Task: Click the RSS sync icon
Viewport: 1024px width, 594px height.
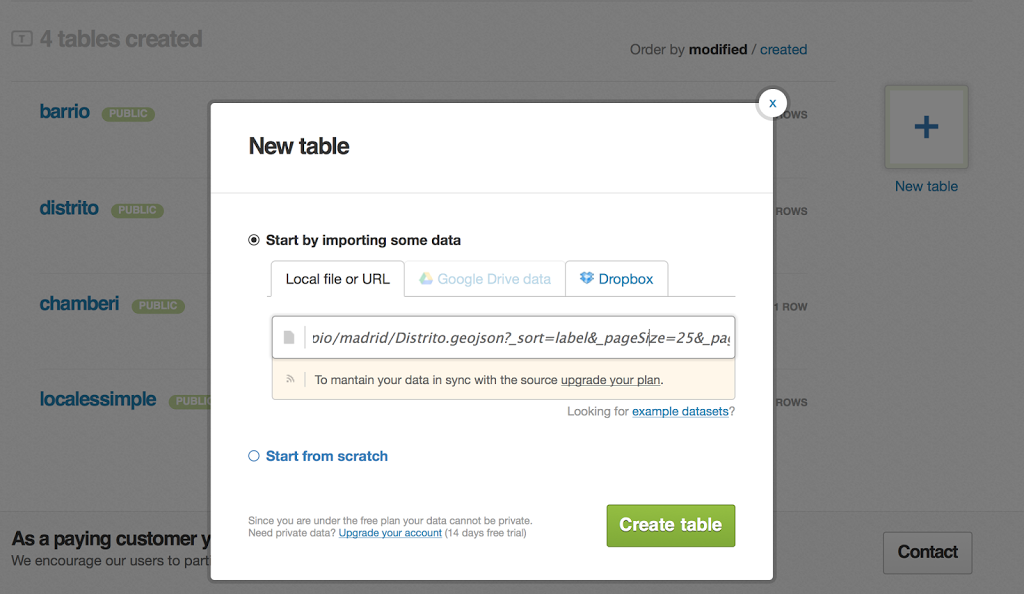Action: 291,380
